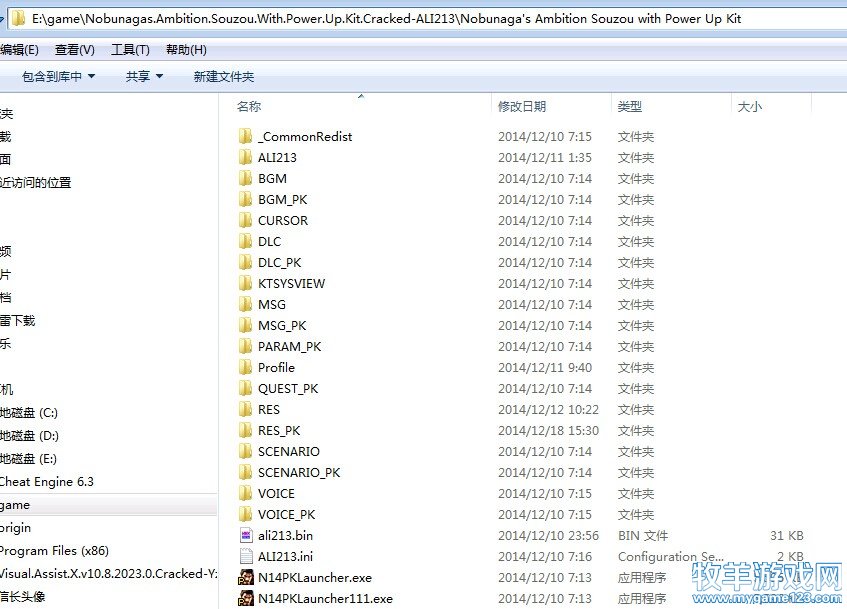The width and height of the screenshot is (847, 609).
Task: Click the ALI213.ini file name
Action: coord(285,557)
